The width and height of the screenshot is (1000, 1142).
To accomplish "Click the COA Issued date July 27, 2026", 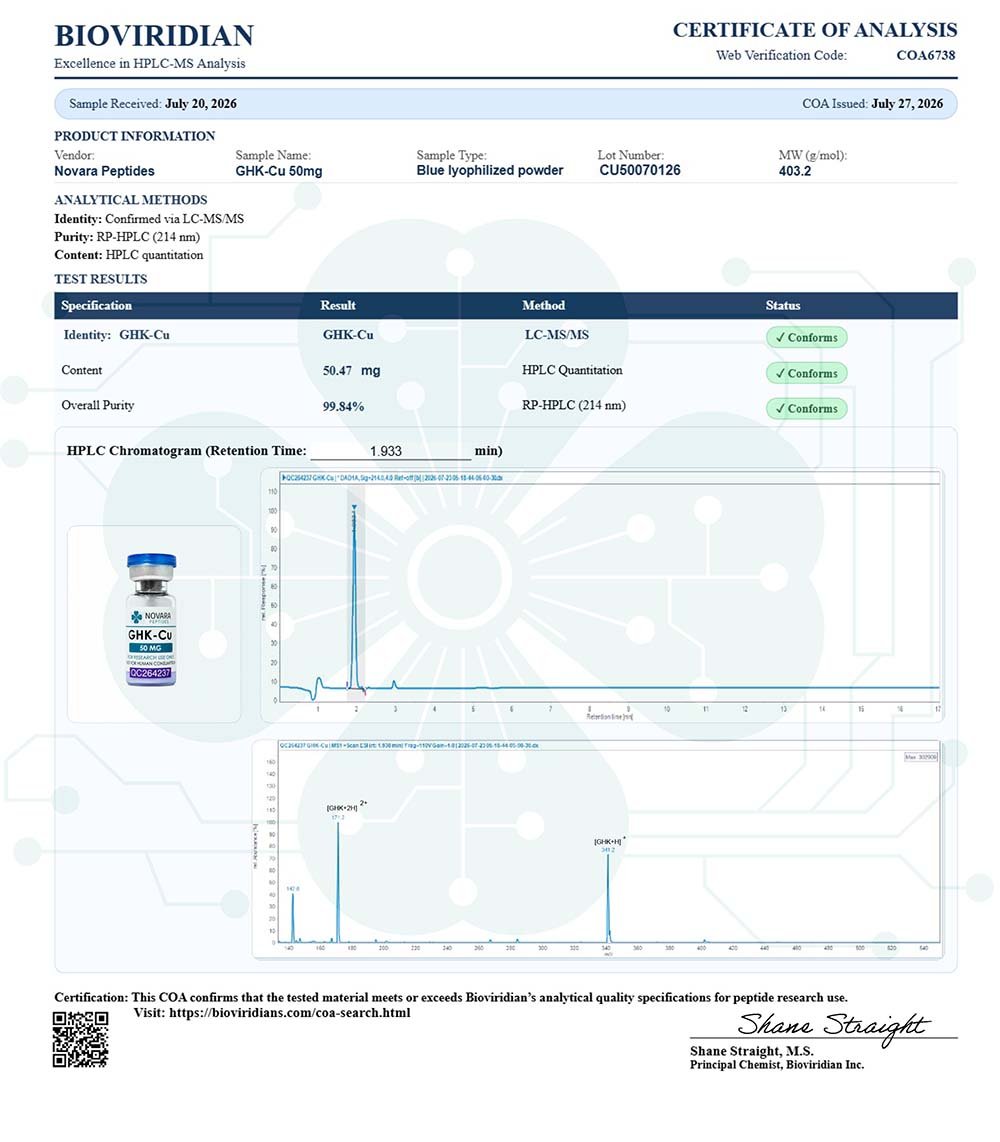I will click(x=907, y=103).
